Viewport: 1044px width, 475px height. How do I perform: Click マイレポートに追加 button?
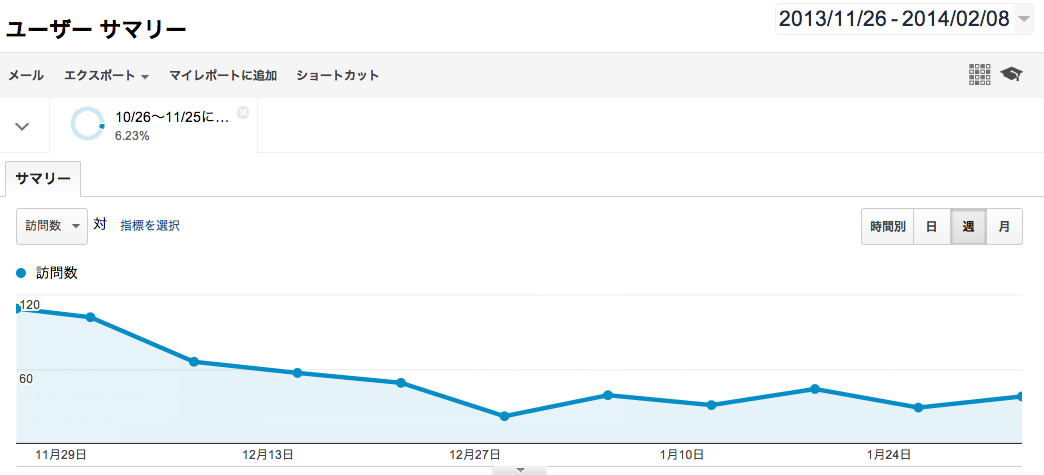[222, 75]
